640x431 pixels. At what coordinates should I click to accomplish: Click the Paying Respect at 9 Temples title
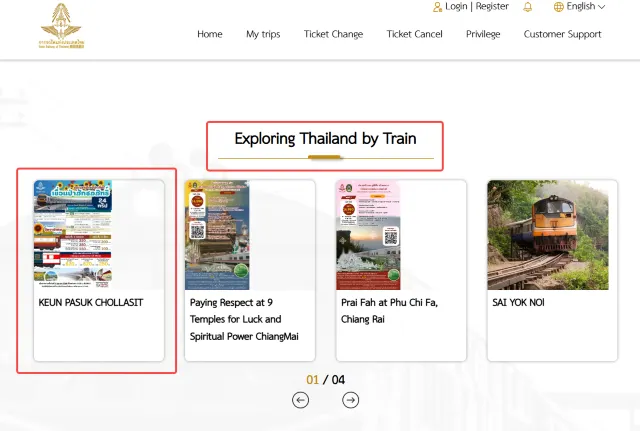[244, 319]
